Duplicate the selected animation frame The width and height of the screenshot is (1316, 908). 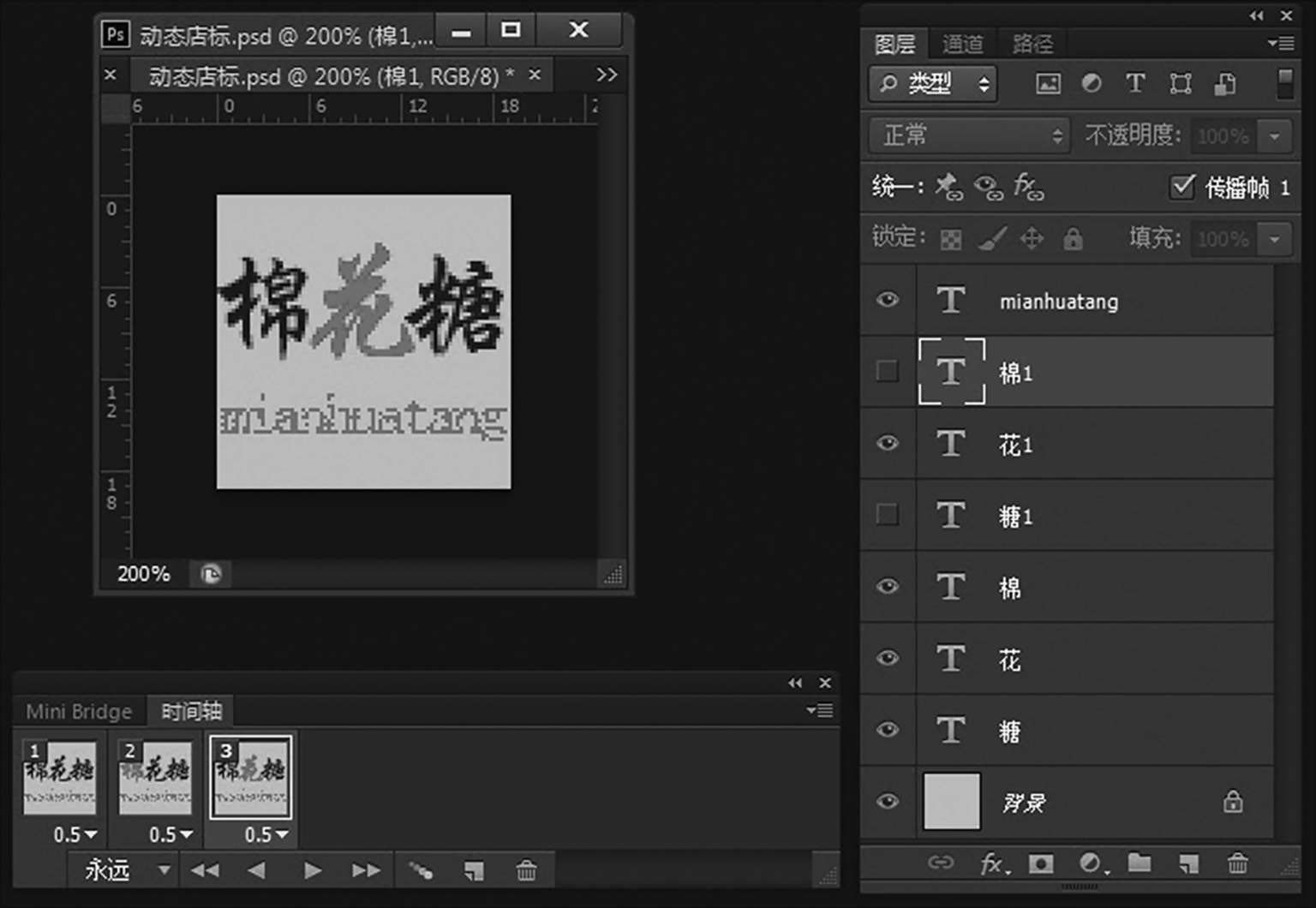(x=474, y=871)
